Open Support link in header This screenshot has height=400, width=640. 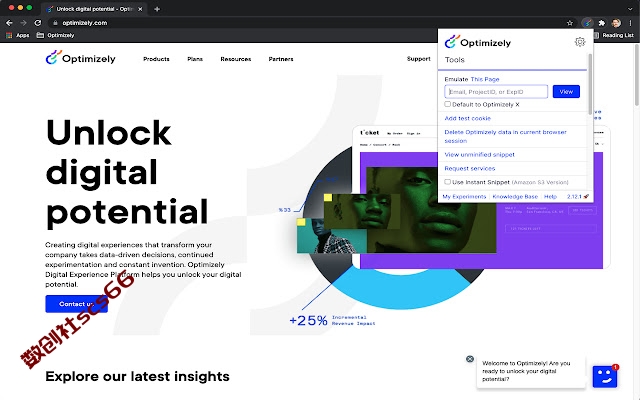418,59
